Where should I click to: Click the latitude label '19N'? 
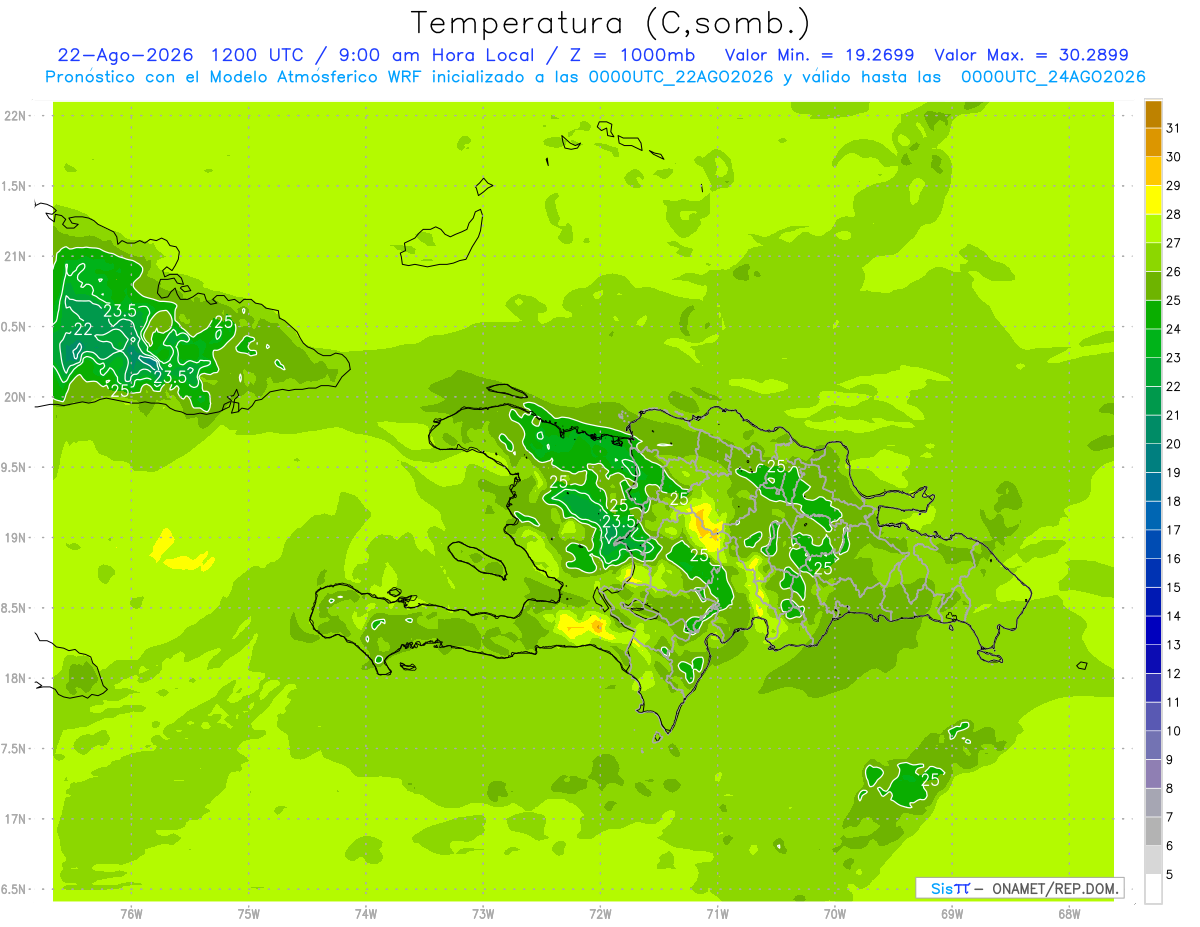tap(15, 538)
